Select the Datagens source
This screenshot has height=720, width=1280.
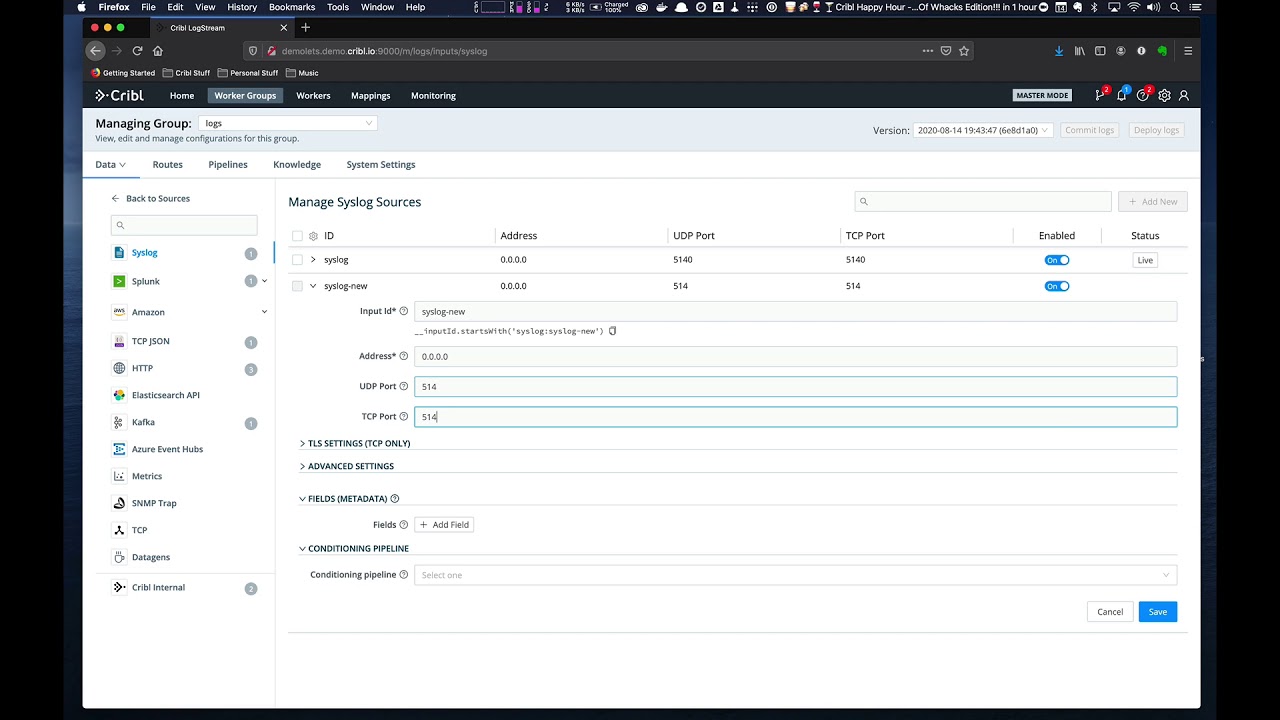click(151, 557)
